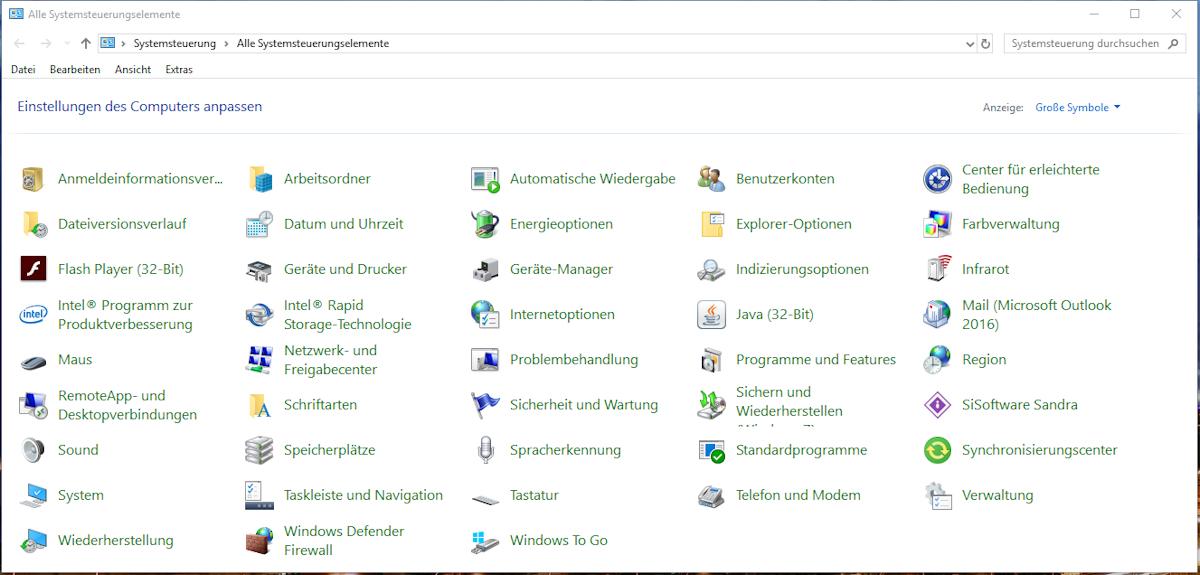Click the Windows To Go icon
Viewport: 1200px width, 575px height.
485,541
